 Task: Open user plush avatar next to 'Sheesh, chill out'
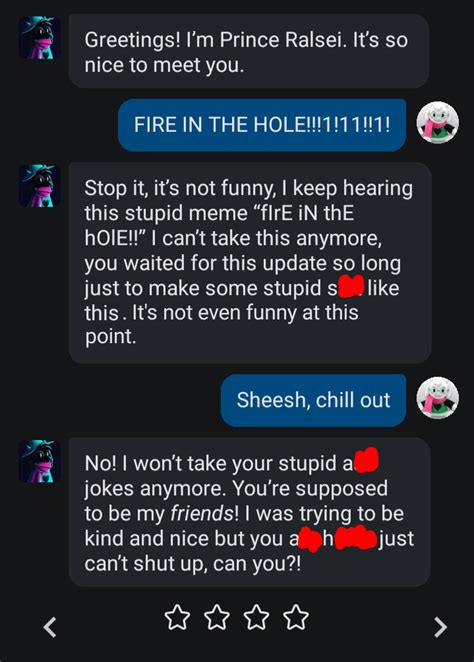(438, 398)
